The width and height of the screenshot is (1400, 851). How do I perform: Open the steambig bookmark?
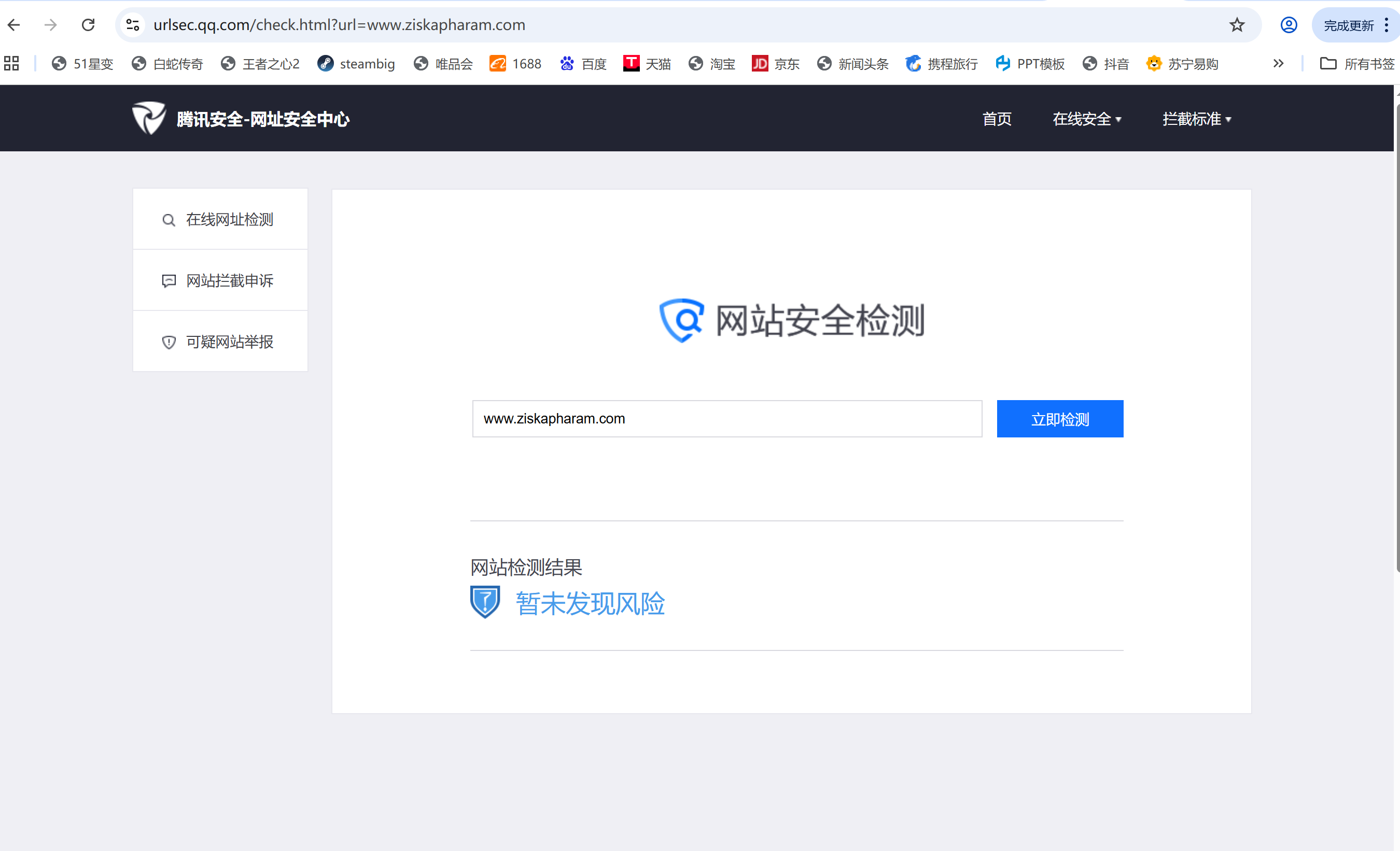point(356,64)
